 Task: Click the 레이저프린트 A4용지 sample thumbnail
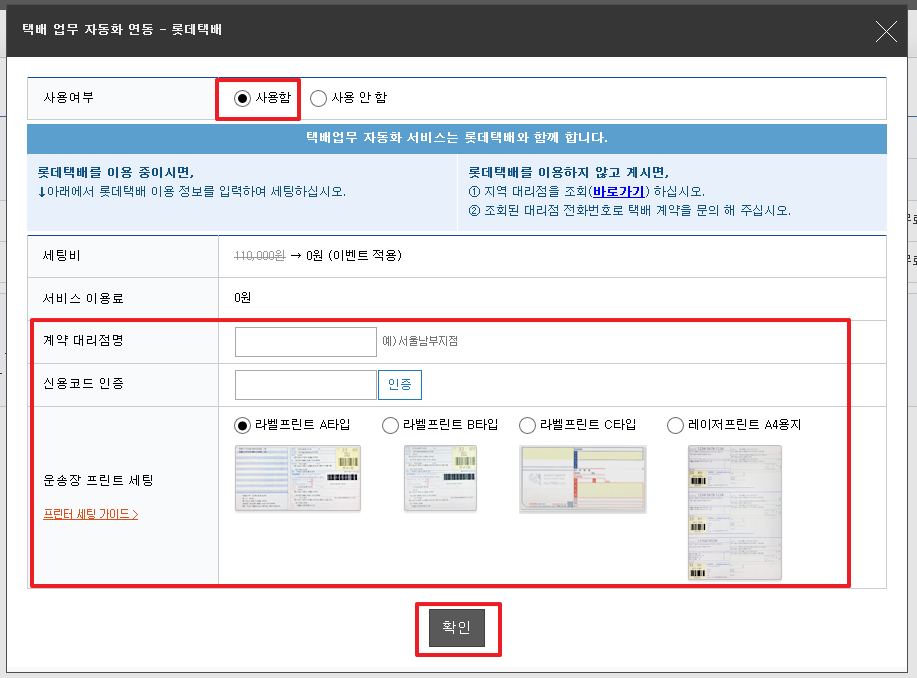click(x=735, y=512)
